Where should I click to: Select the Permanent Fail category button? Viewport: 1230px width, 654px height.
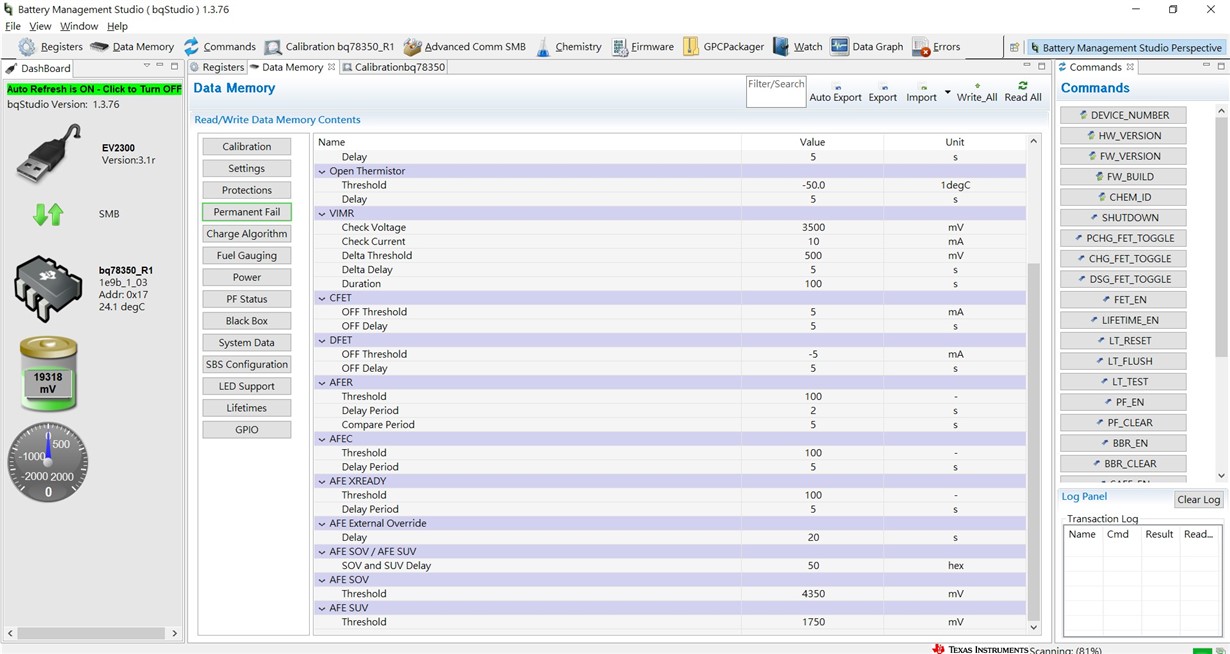point(247,212)
